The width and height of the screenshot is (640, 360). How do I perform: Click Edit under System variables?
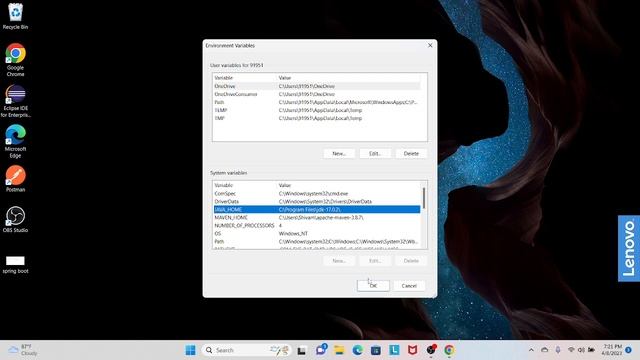click(x=375, y=260)
